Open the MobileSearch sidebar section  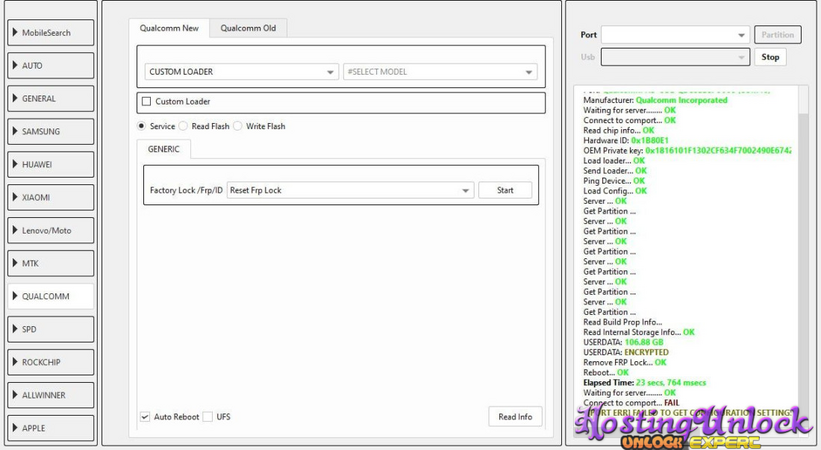[x=51, y=33]
